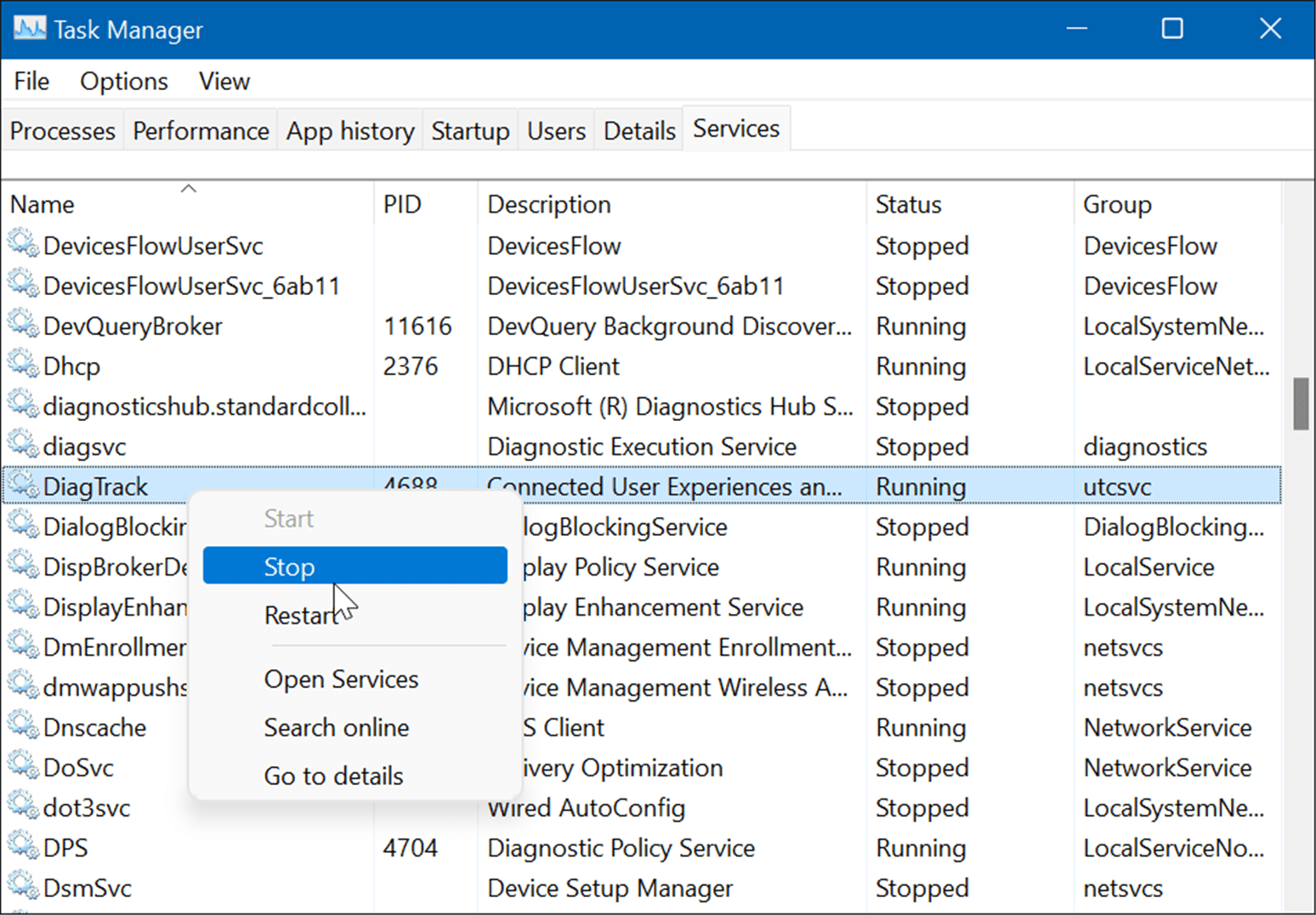The image size is (1316, 915).
Task: Sort services by Status column header
Action: click(909, 205)
